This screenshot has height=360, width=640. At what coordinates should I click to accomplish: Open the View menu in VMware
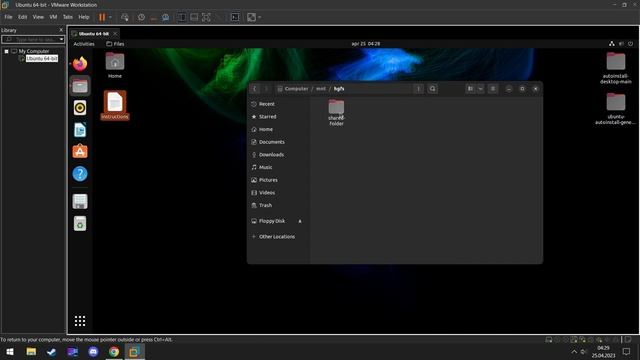click(x=38, y=17)
